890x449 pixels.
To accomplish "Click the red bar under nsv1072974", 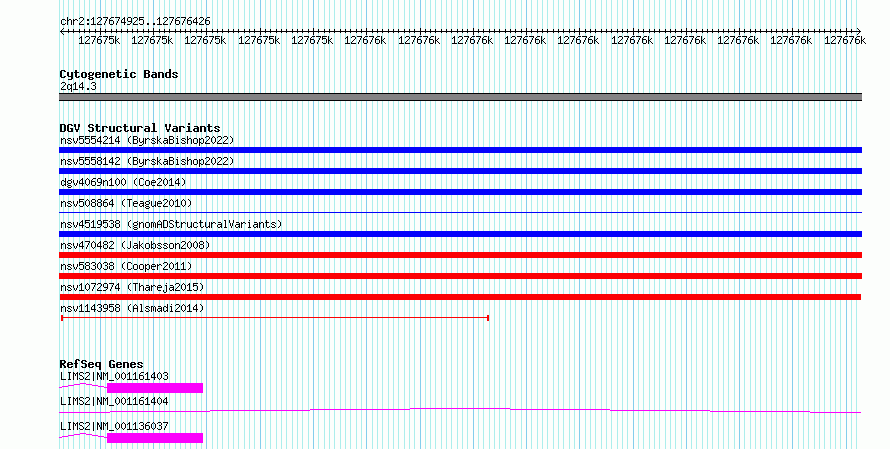I will 460,297.
